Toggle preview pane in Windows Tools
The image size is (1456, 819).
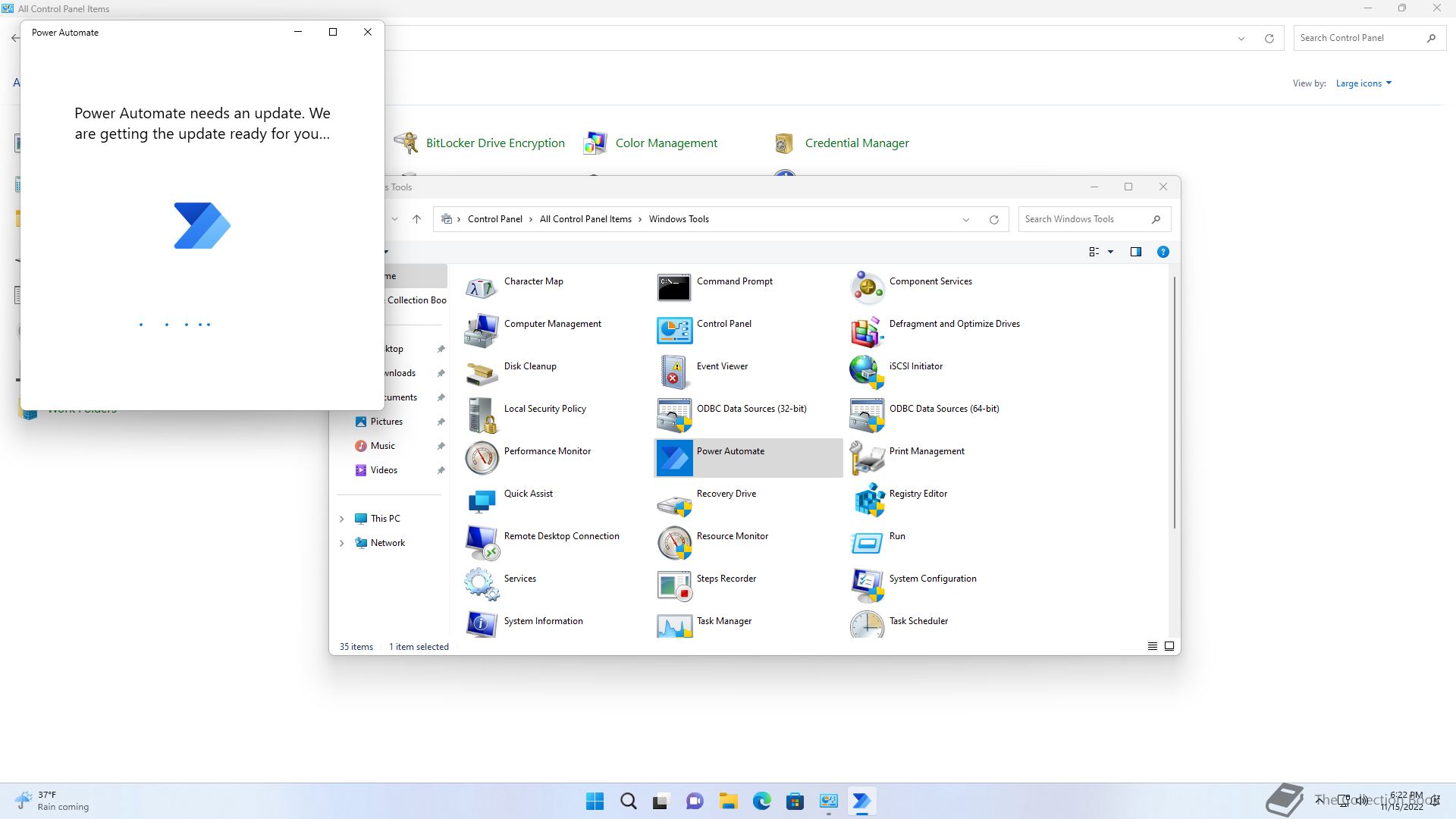click(x=1136, y=252)
